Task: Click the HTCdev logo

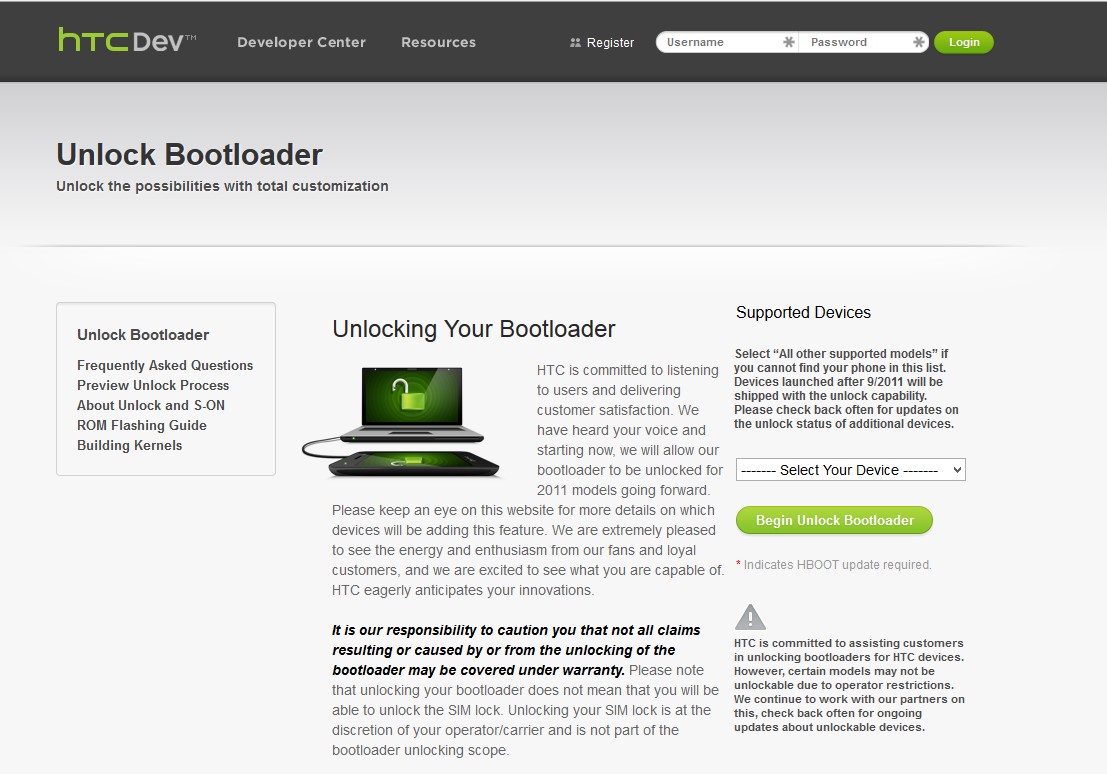Action: [x=127, y=40]
